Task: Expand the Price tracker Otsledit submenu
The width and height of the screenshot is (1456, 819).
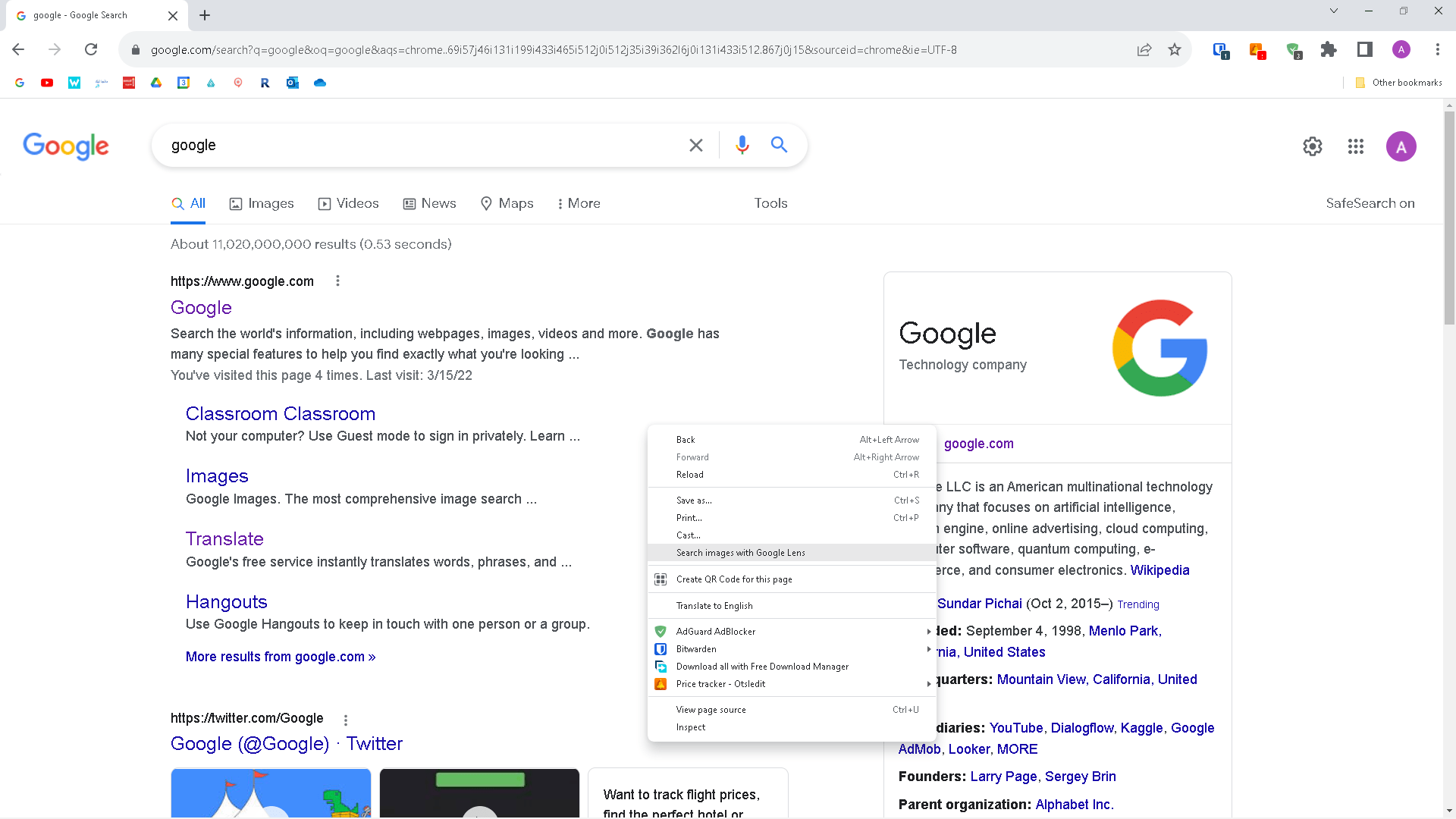Action: [x=928, y=683]
